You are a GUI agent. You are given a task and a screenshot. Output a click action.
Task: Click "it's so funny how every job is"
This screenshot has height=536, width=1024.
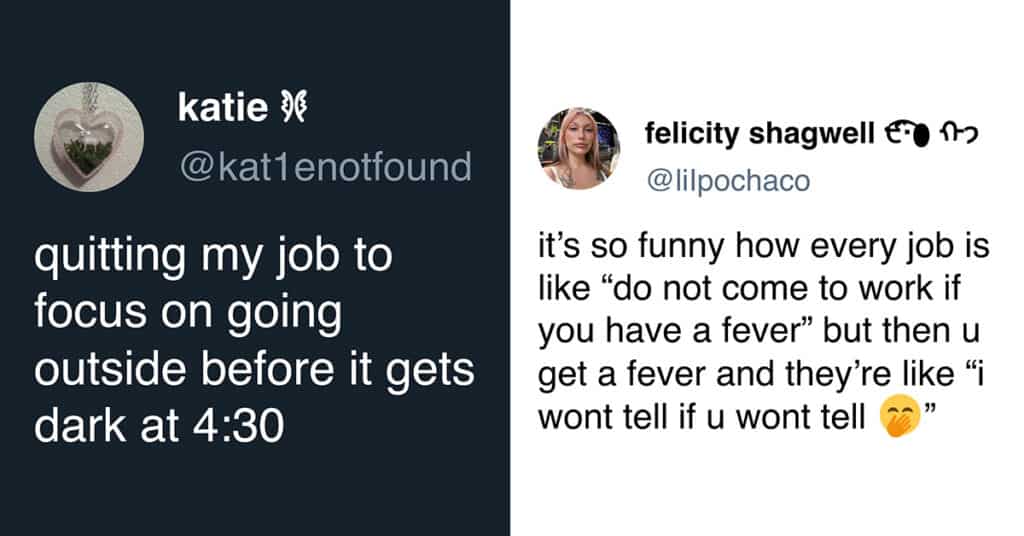[x=763, y=246]
